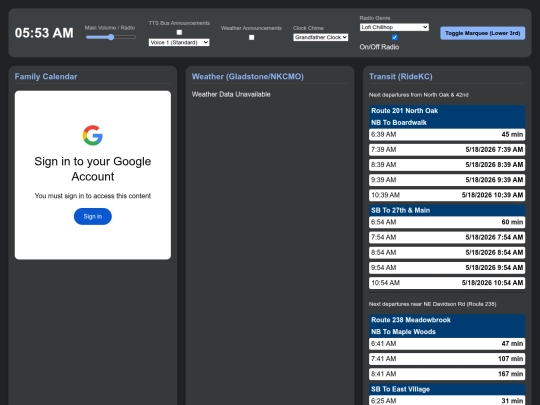Click the Google logo in calendar panel
This screenshot has height=405, width=540.
pos(93,135)
